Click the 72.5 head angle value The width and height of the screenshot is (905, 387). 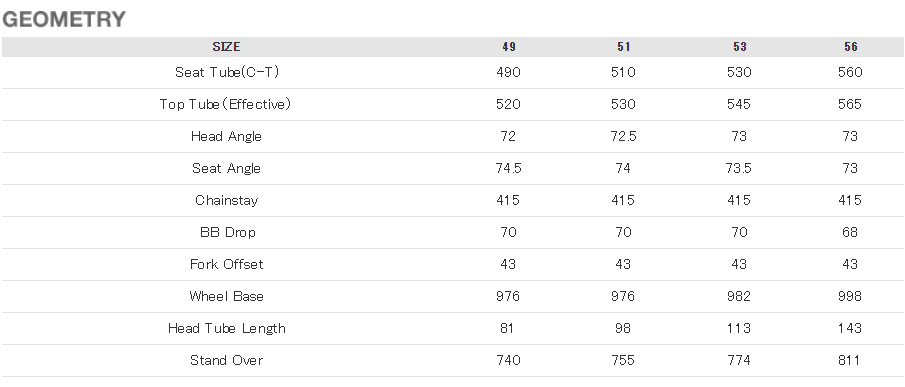click(623, 137)
